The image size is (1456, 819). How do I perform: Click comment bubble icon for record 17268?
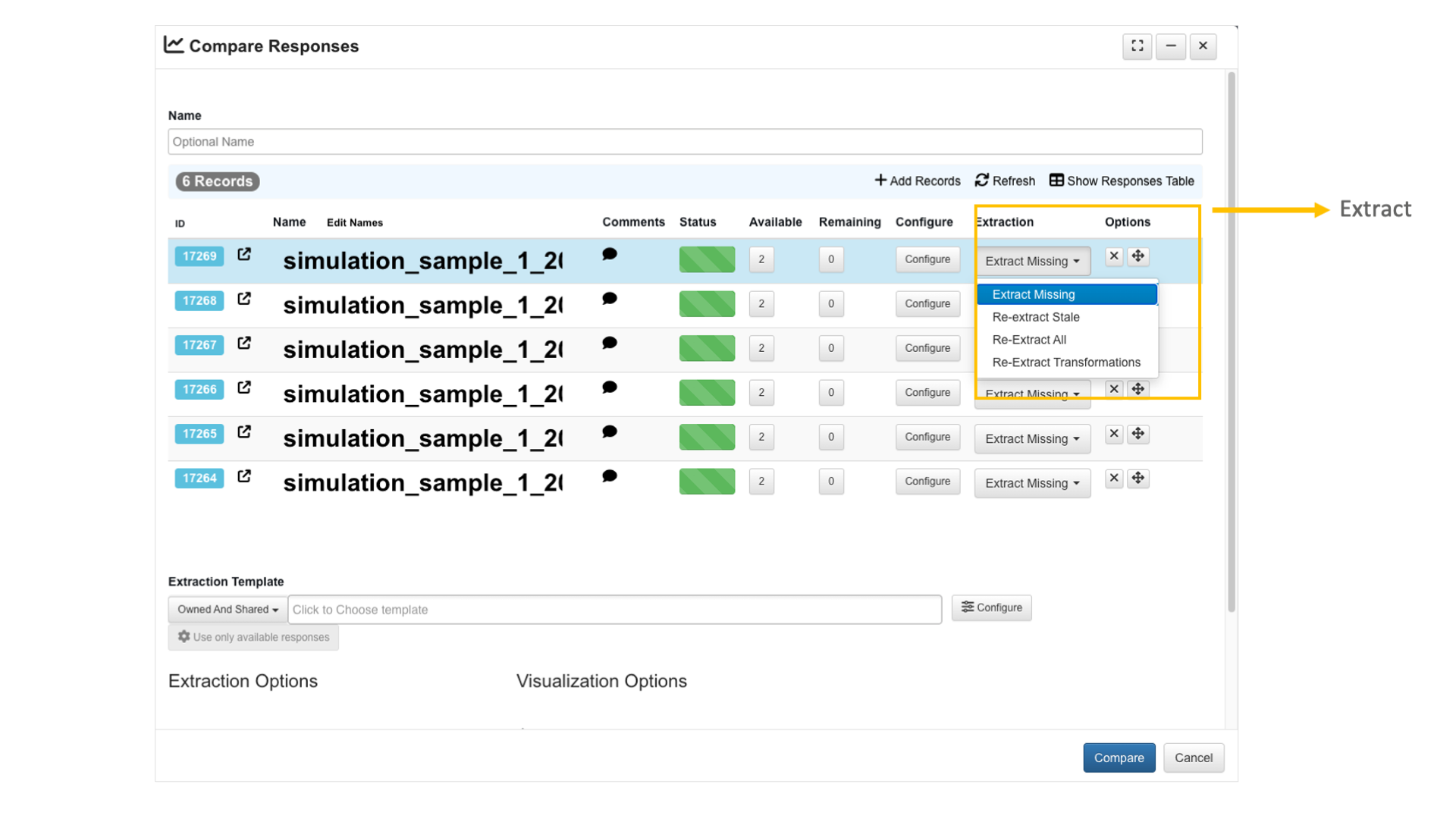tap(609, 299)
